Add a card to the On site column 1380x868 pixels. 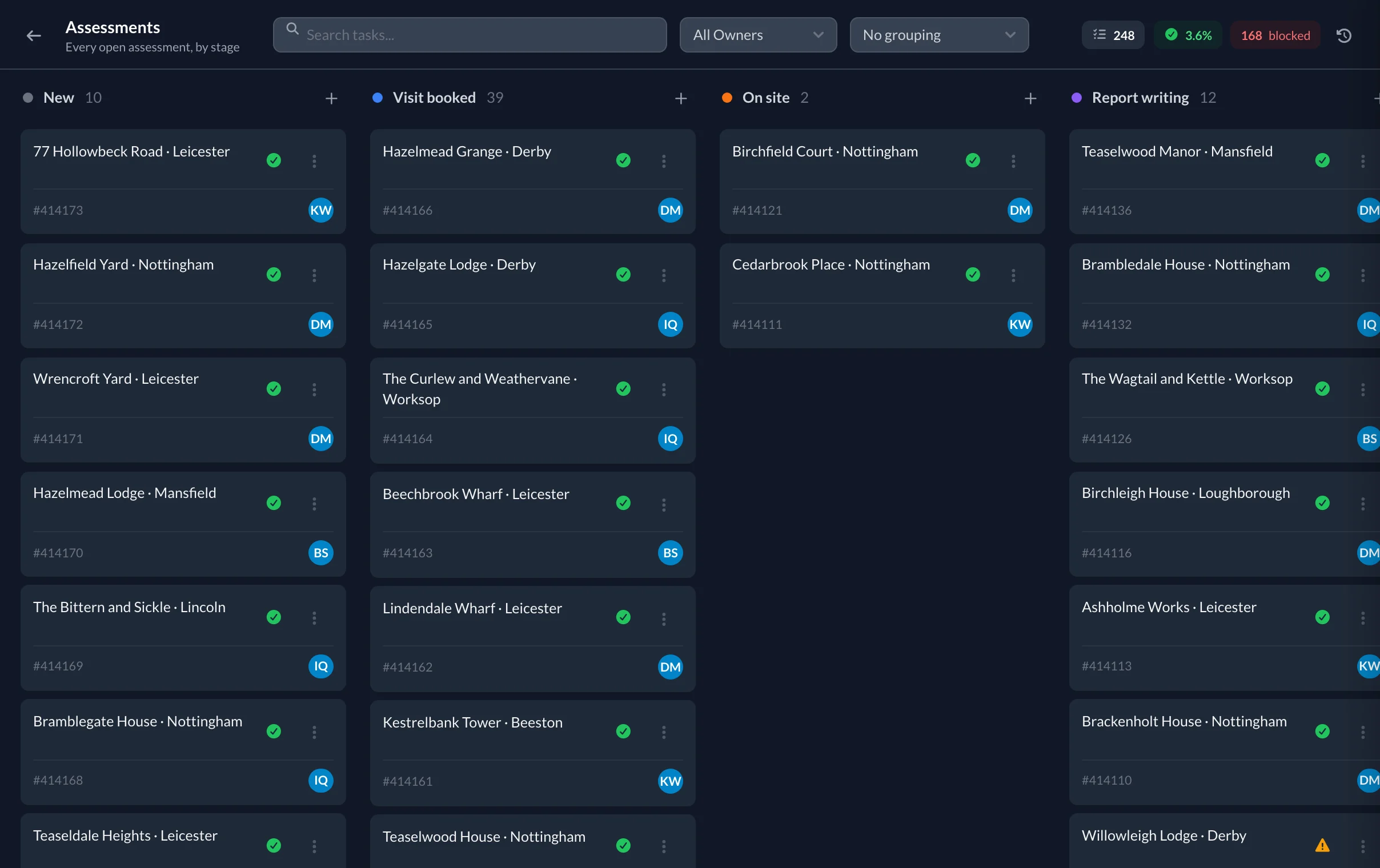click(x=1030, y=99)
